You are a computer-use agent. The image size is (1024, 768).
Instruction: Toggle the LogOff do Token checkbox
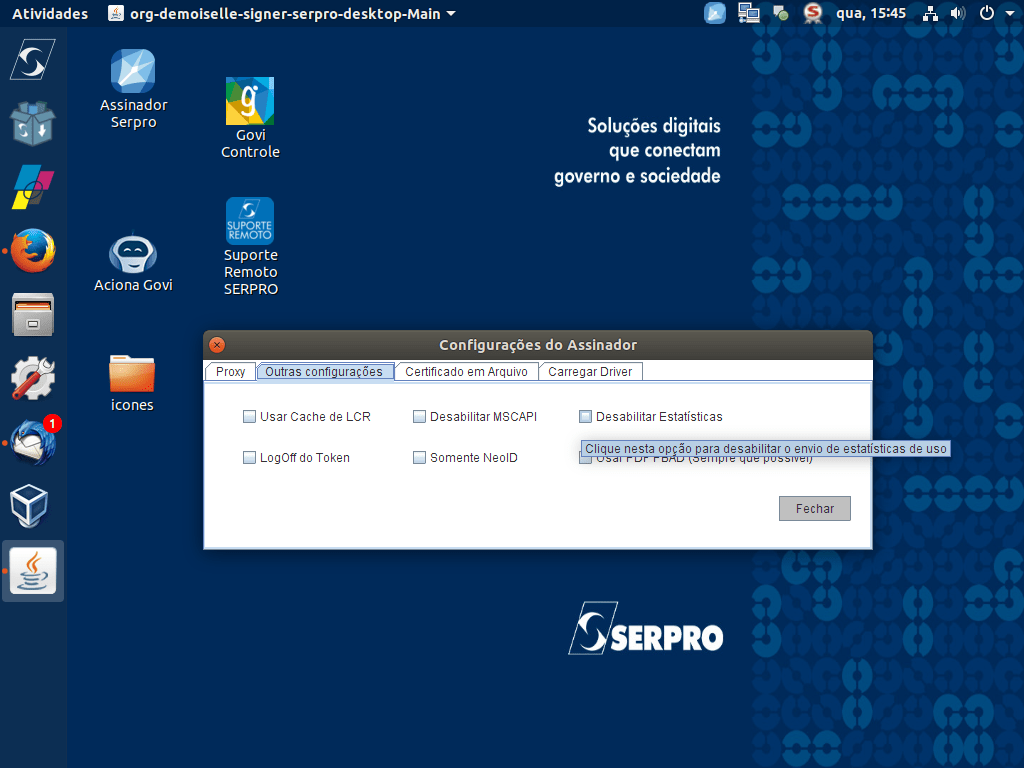(x=249, y=458)
